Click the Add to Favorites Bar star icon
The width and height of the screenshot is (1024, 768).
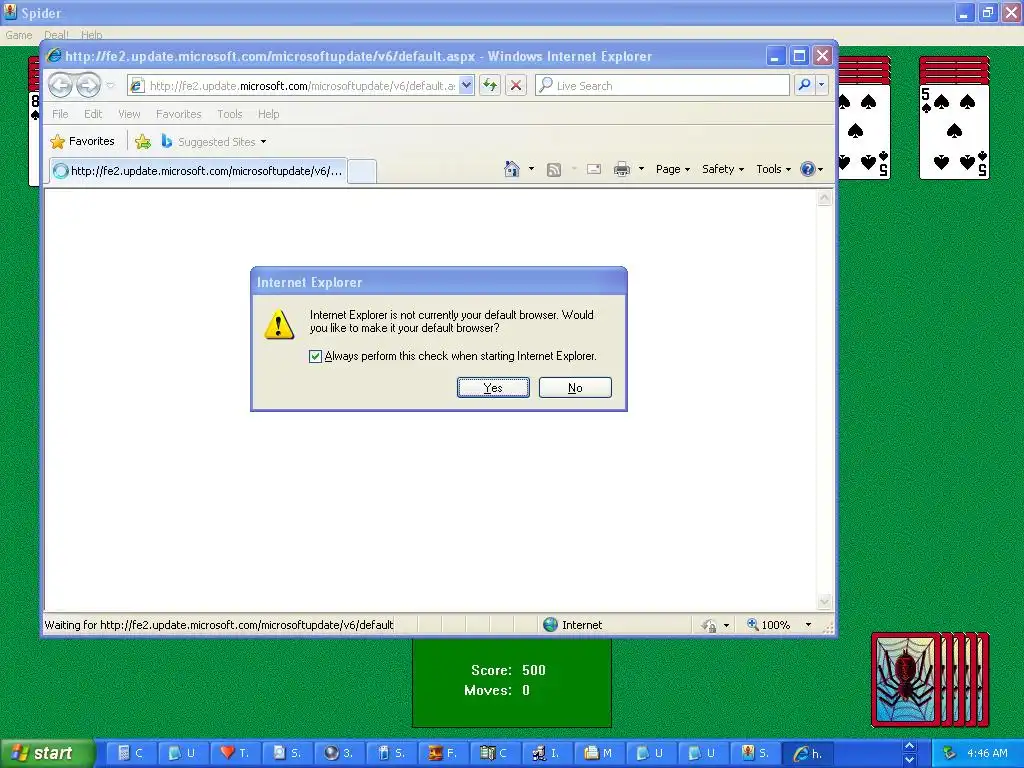point(143,142)
